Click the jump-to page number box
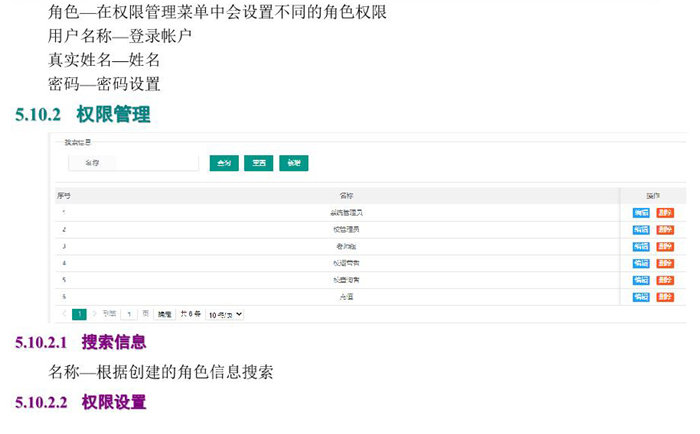Screen dimensions: 700x434 pos(129,314)
